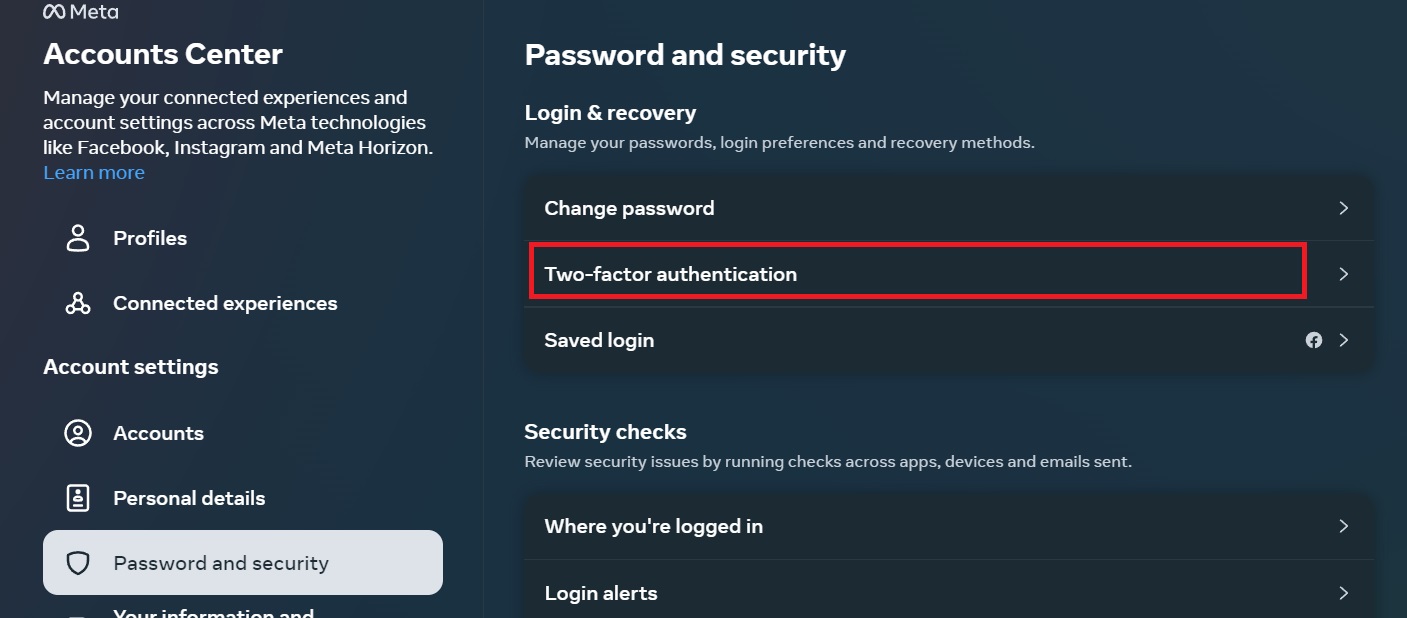Open the Change password option
The height and width of the screenshot is (618, 1407).
629,208
